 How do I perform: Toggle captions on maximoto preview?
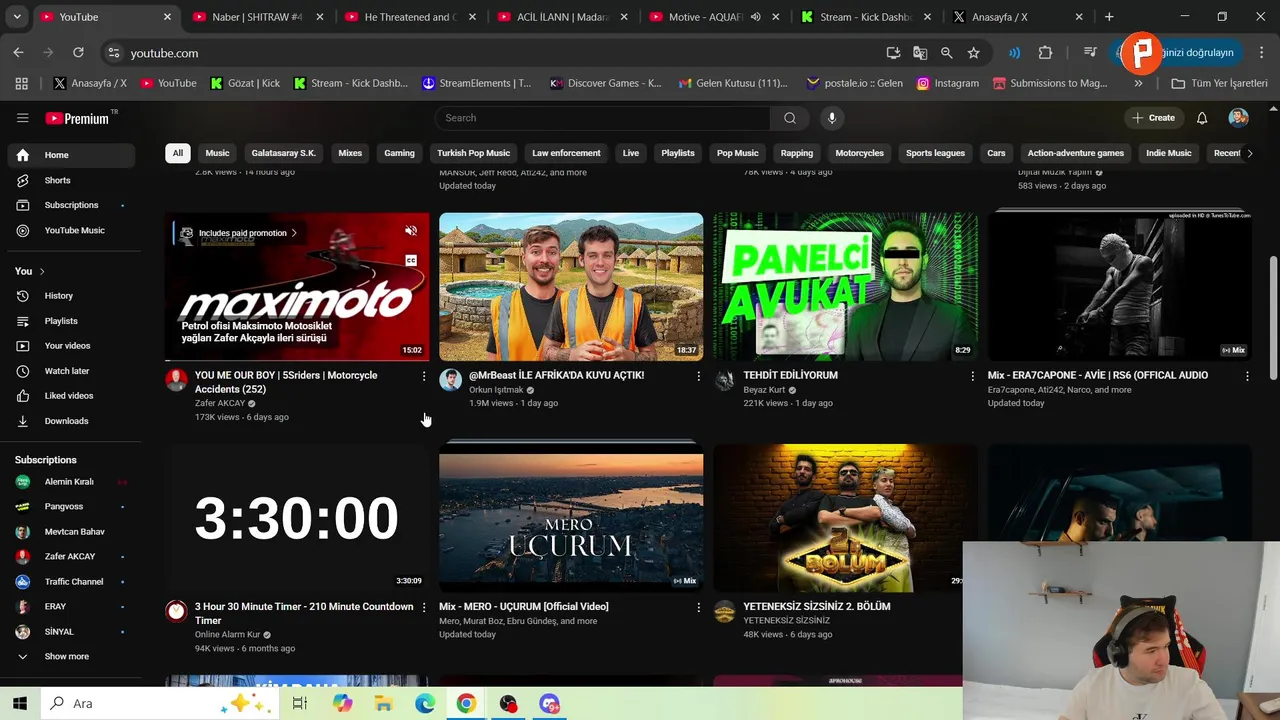tap(410, 260)
